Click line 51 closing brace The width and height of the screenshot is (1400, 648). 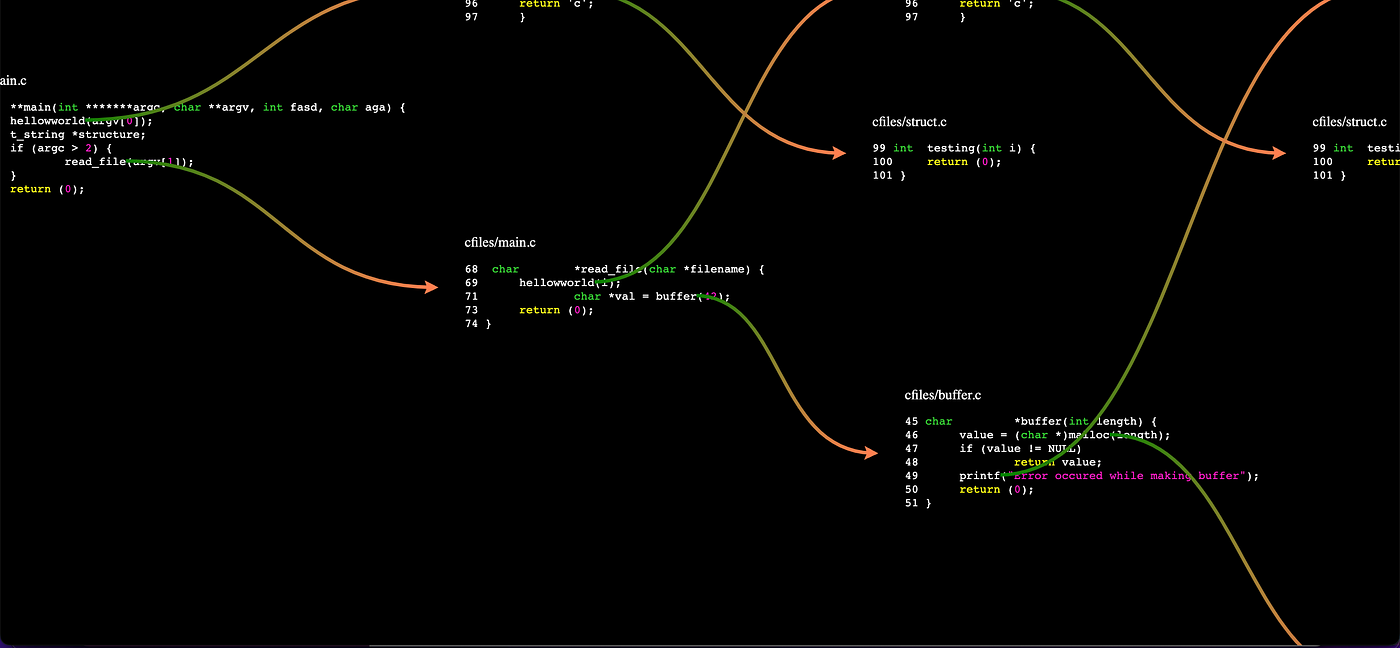(x=918, y=503)
